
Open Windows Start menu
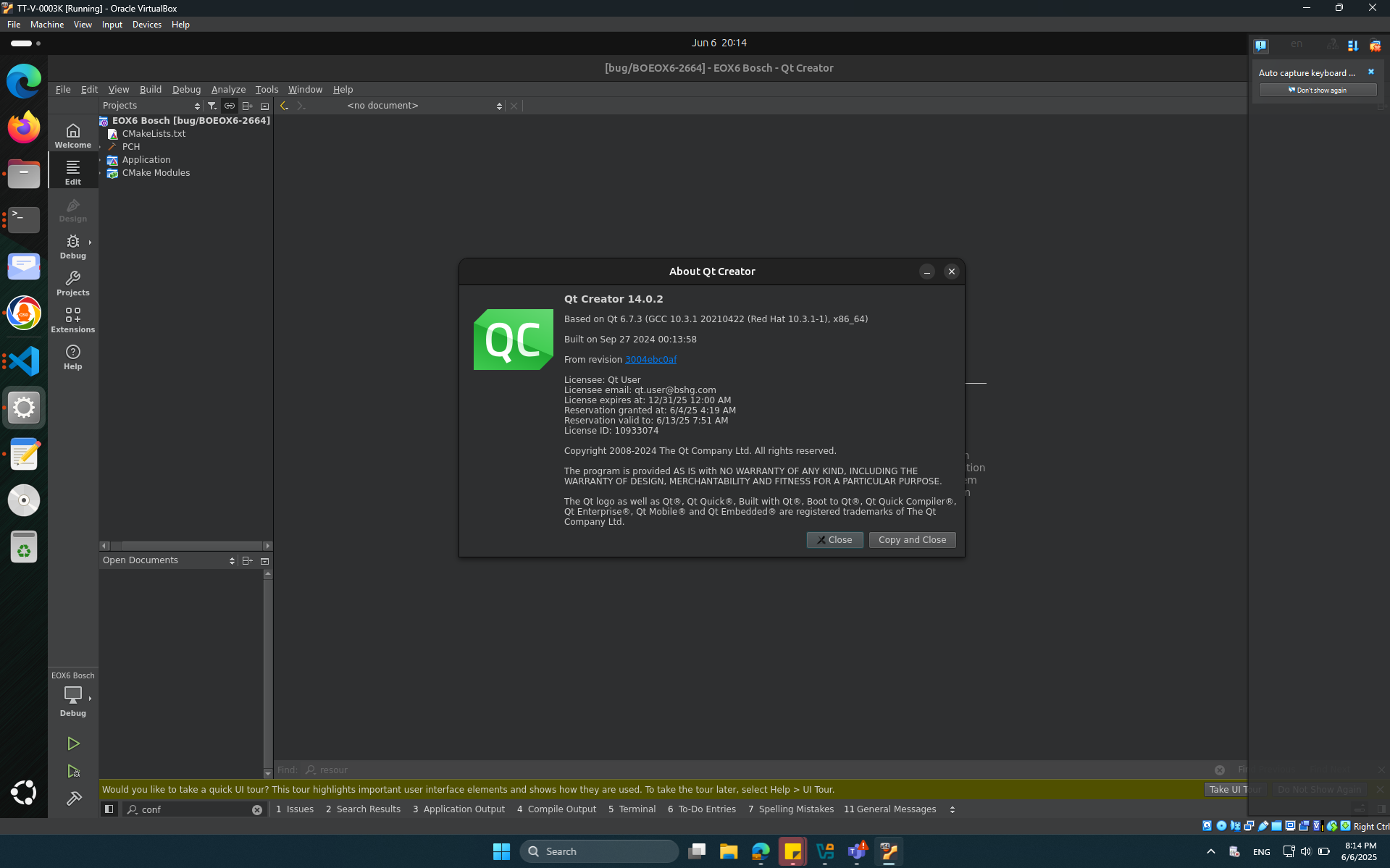point(501,851)
